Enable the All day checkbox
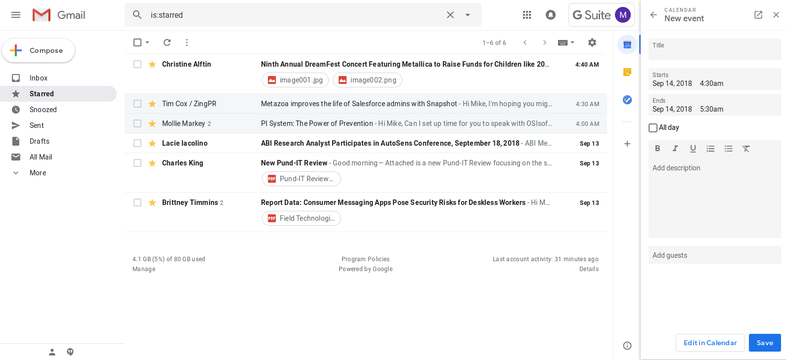The image size is (786, 360). coord(653,128)
